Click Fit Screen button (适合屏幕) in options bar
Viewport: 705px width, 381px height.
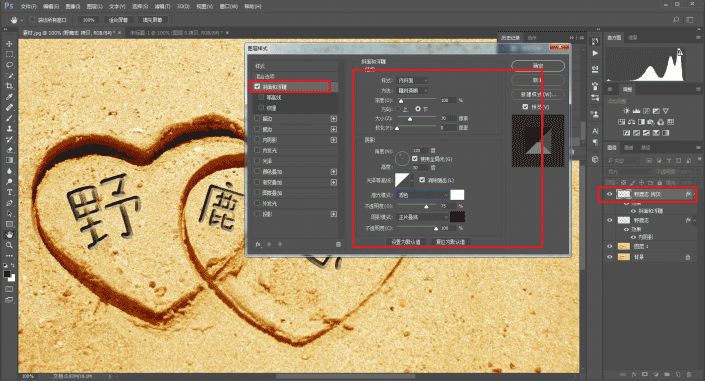pos(118,20)
